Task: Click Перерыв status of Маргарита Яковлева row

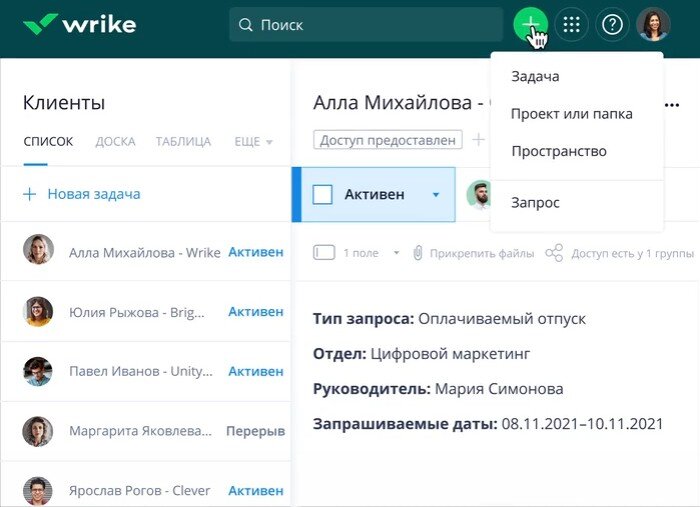Action: (x=255, y=431)
